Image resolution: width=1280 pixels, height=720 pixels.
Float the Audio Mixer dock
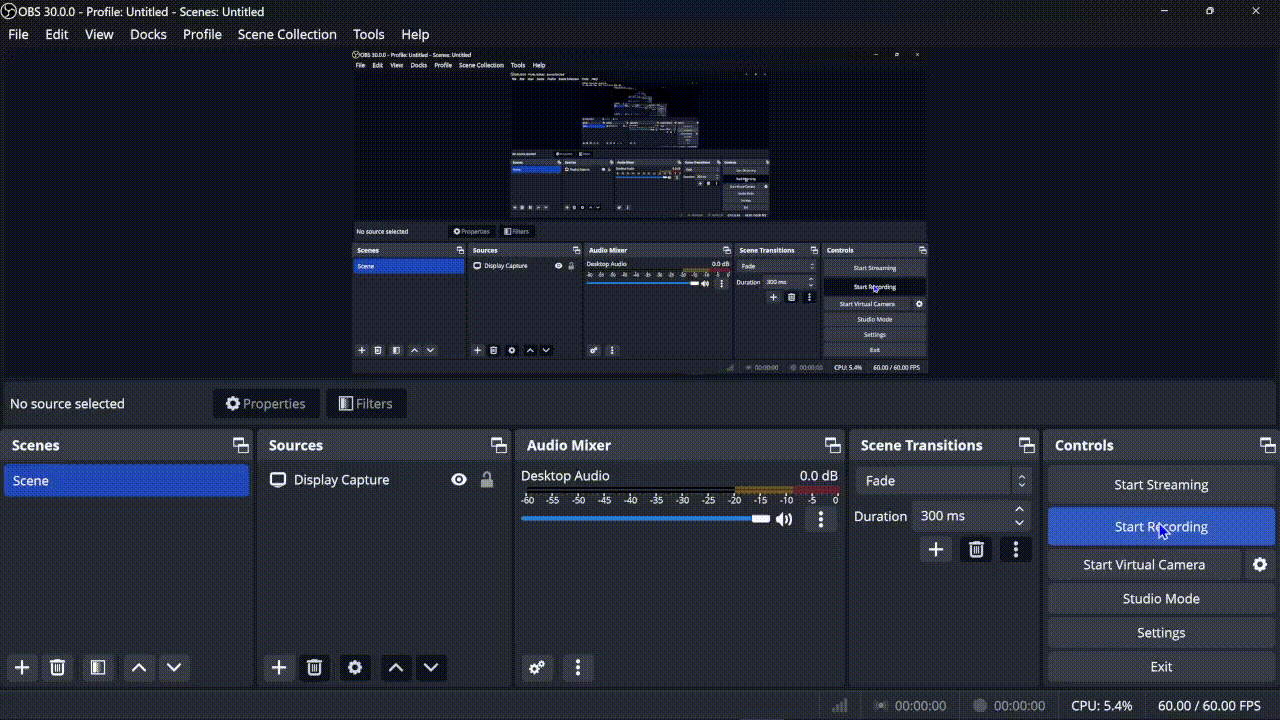pos(832,445)
